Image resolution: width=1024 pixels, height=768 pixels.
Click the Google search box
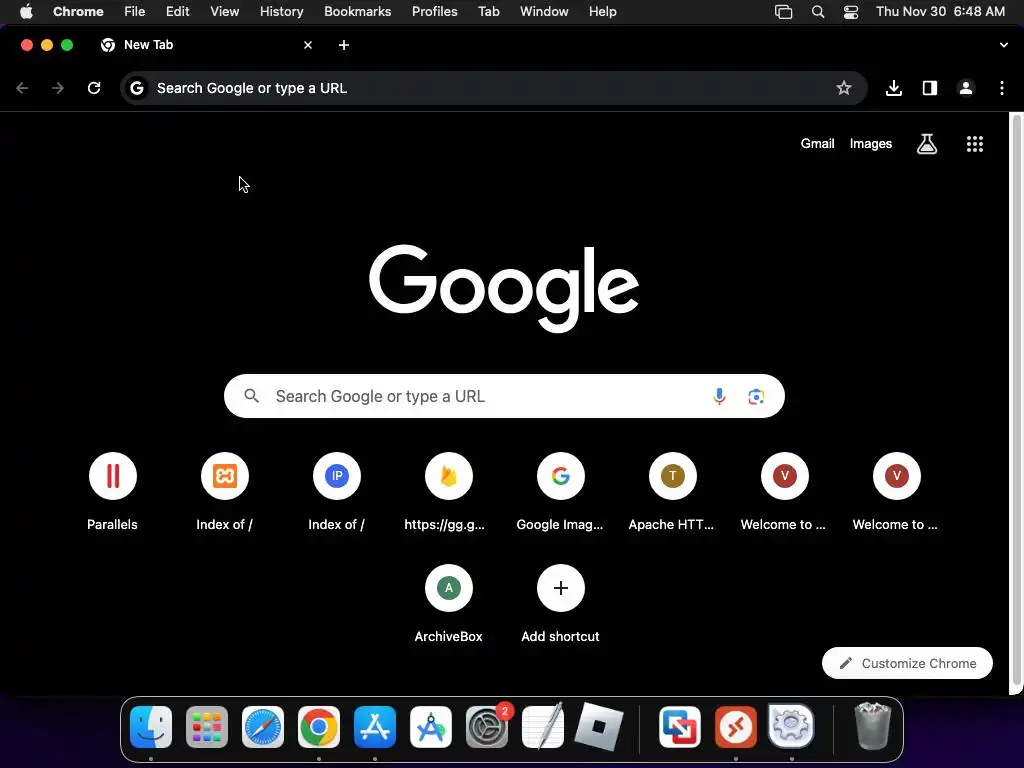tap(504, 396)
